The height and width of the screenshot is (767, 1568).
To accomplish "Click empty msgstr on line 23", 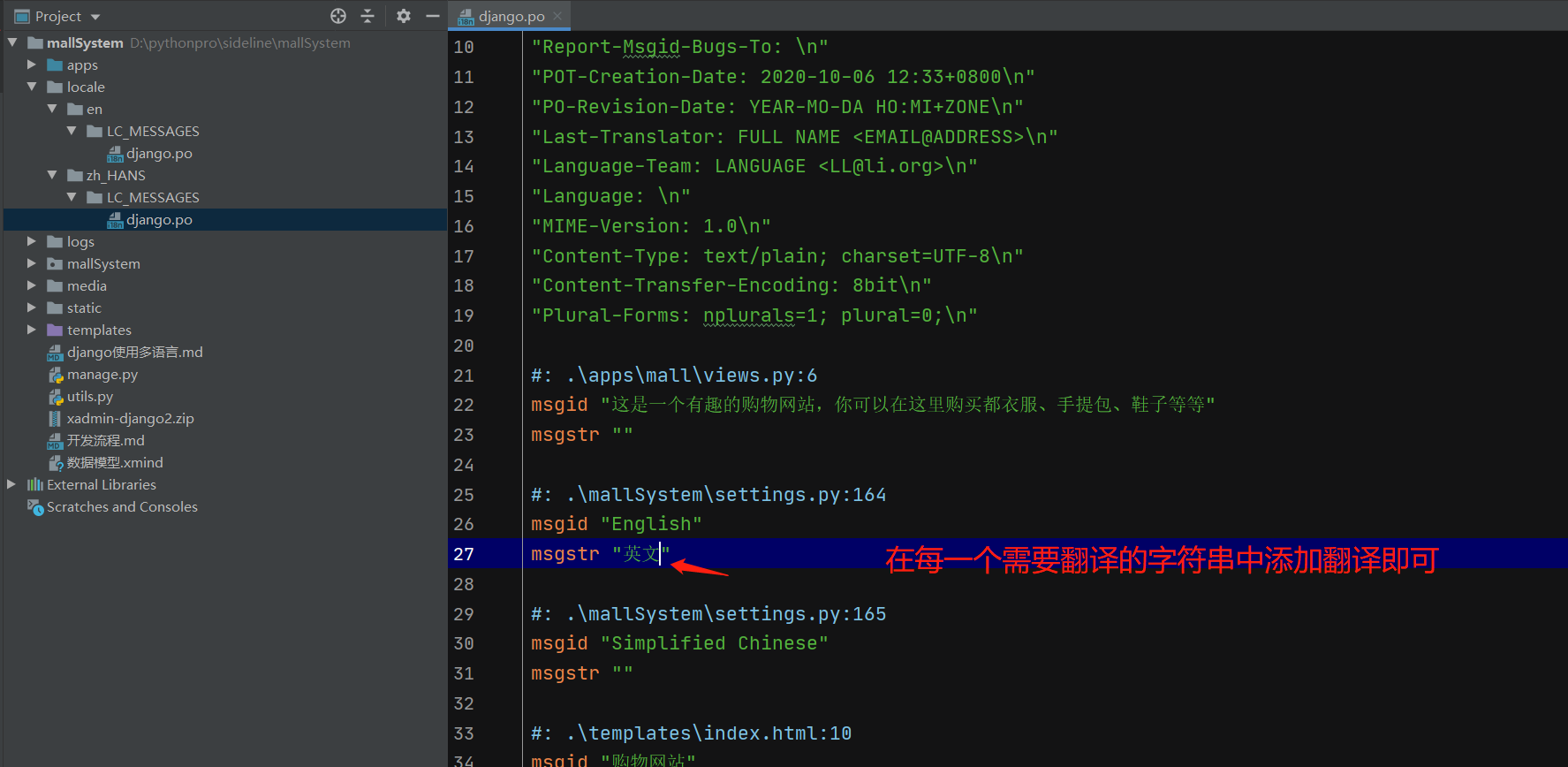I will coord(582,435).
